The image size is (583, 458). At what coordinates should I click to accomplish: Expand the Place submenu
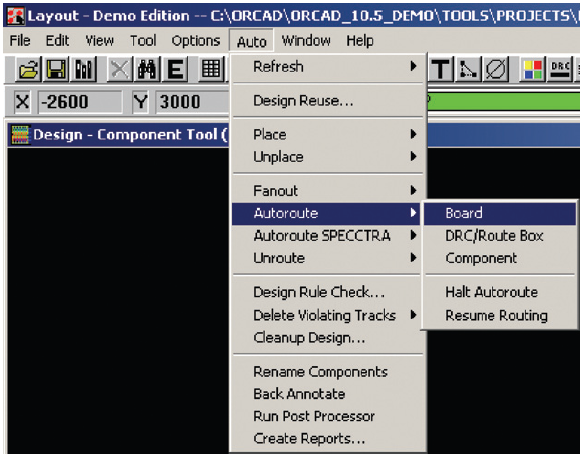tap(328, 134)
